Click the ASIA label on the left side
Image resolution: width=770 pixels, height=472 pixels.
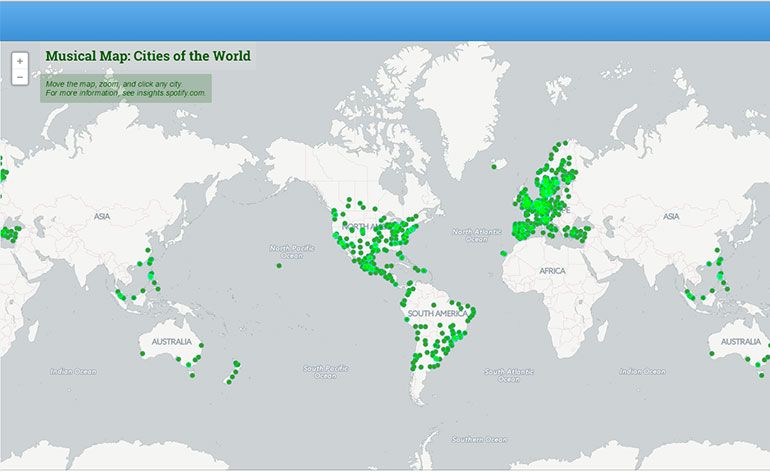click(x=102, y=216)
